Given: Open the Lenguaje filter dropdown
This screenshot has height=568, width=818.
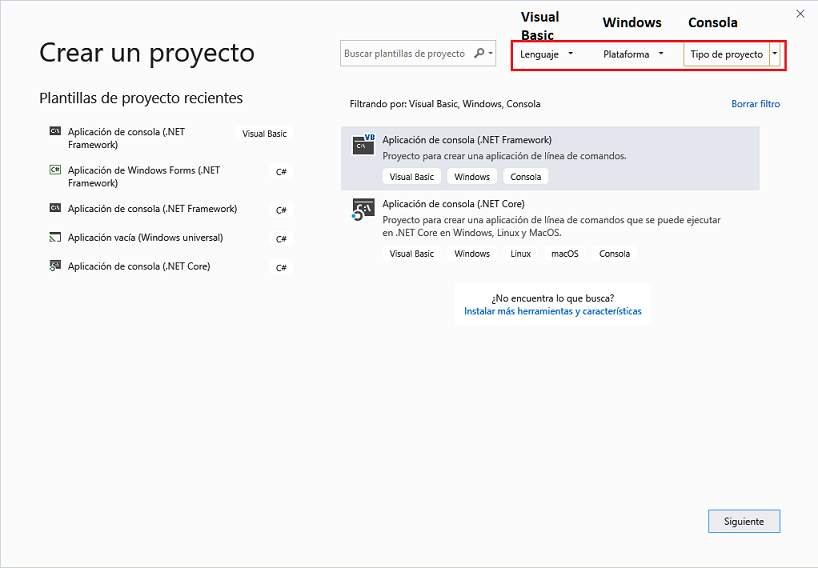Looking at the screenshot, I should click(x=546, y=54).
